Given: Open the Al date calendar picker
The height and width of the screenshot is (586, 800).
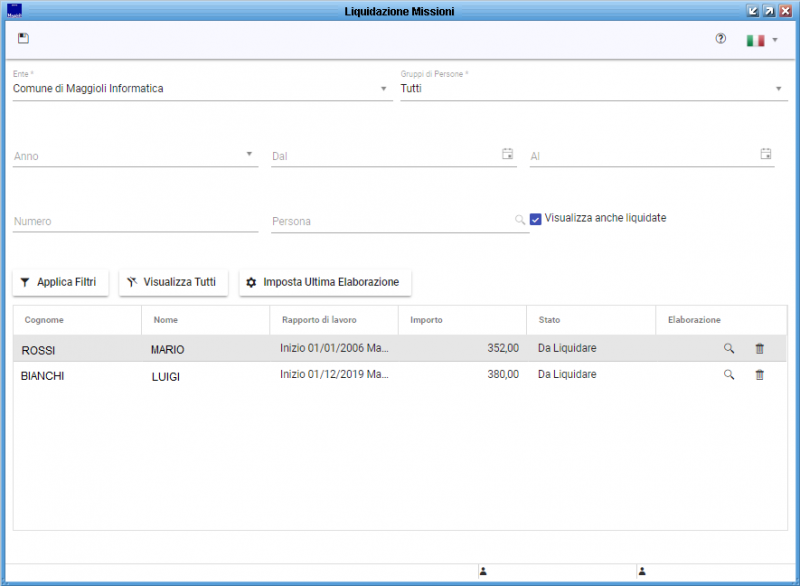Looking at the screenshot, I should pos(765,154).
